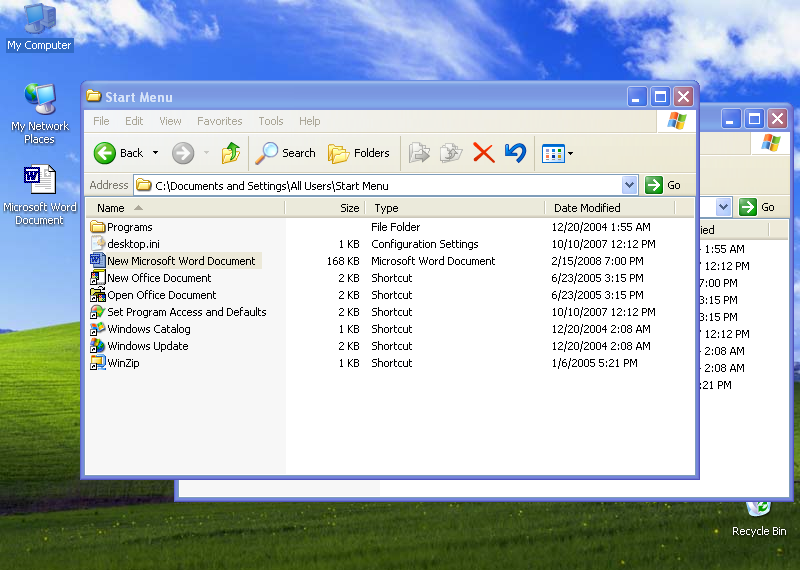
Task: Click the Go button in Start Menu window
Action: pyautogui.click(x=663, y=185)
